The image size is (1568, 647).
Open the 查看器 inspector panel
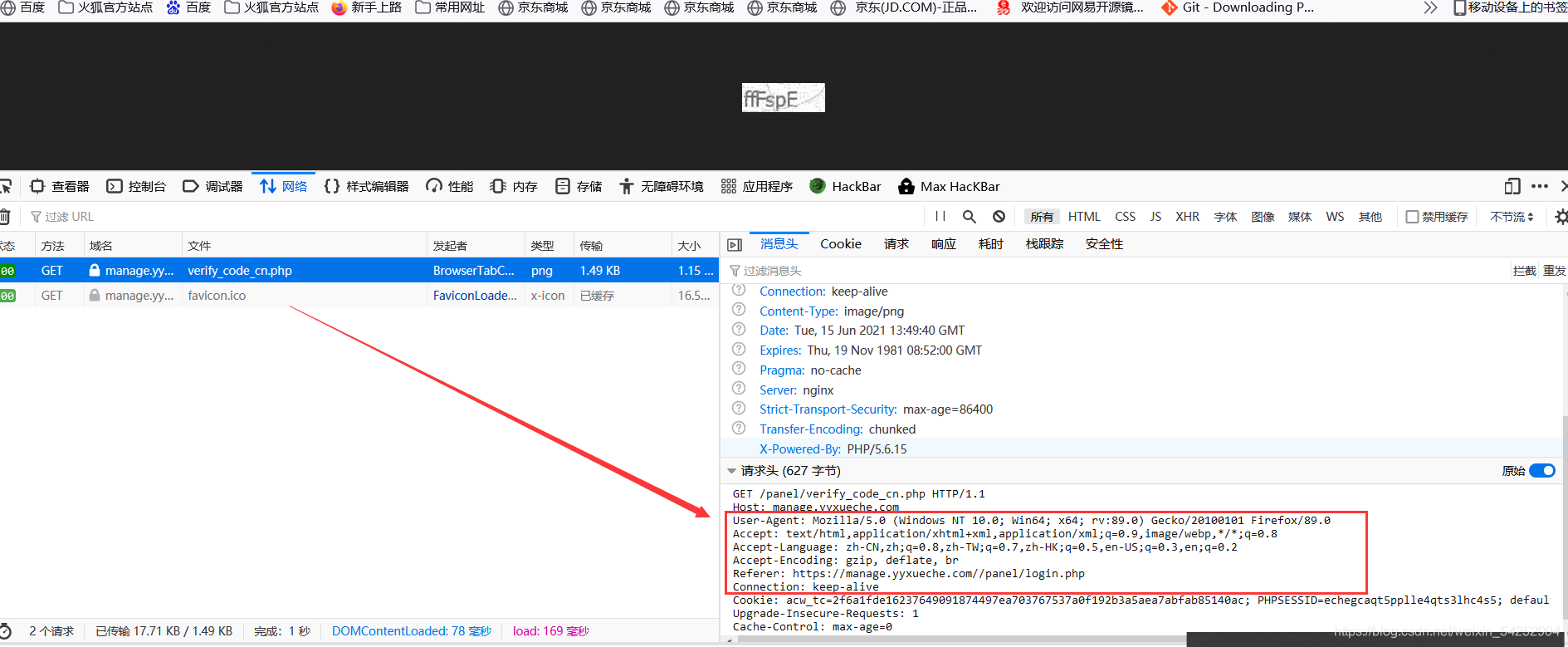pos(60,186)
